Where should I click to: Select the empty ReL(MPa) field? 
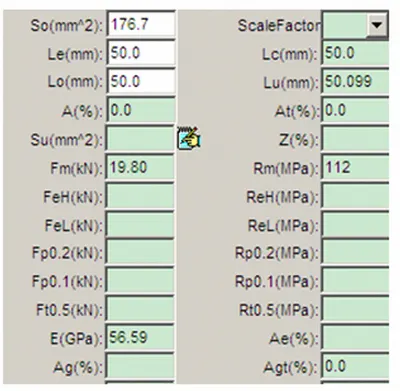pos(355,224)
